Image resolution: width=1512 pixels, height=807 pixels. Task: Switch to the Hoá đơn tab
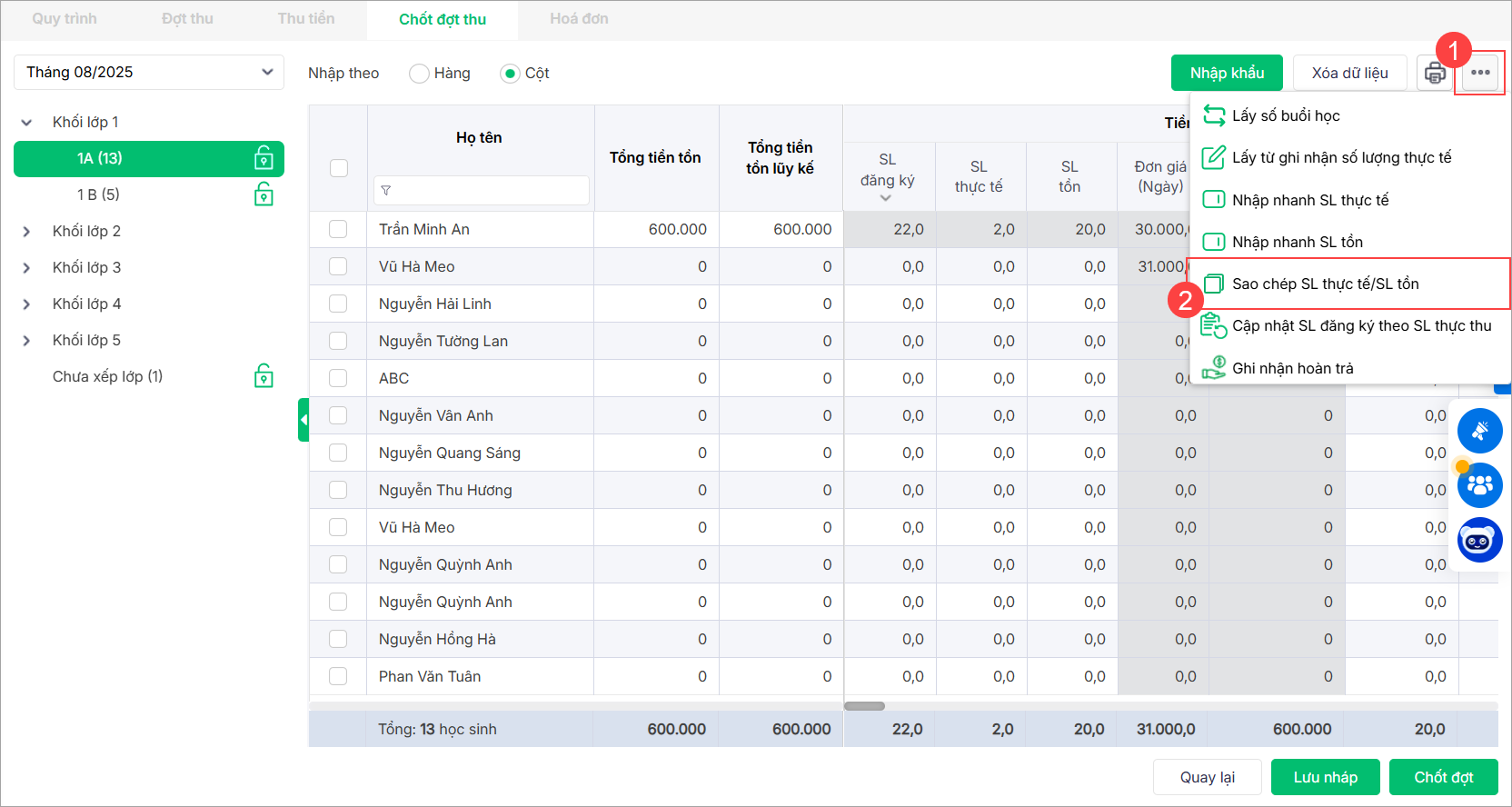pos(579,19)
